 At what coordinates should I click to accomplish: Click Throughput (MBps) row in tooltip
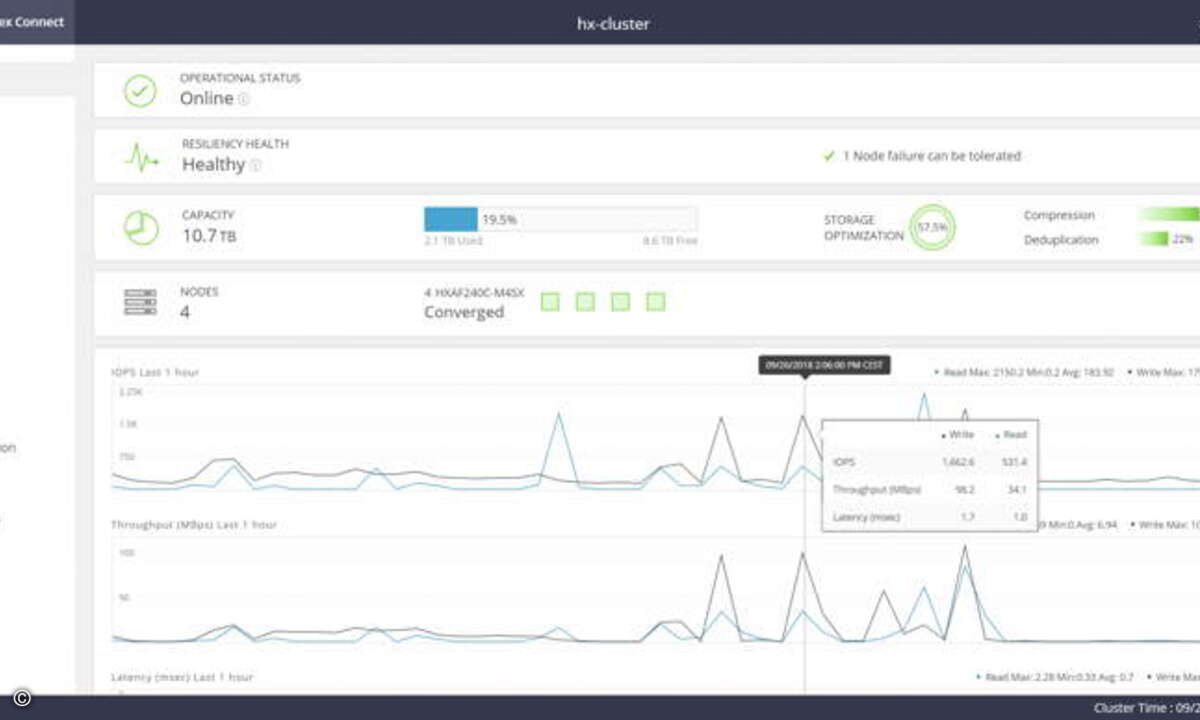pyautogui.click(x=930, y=490)
